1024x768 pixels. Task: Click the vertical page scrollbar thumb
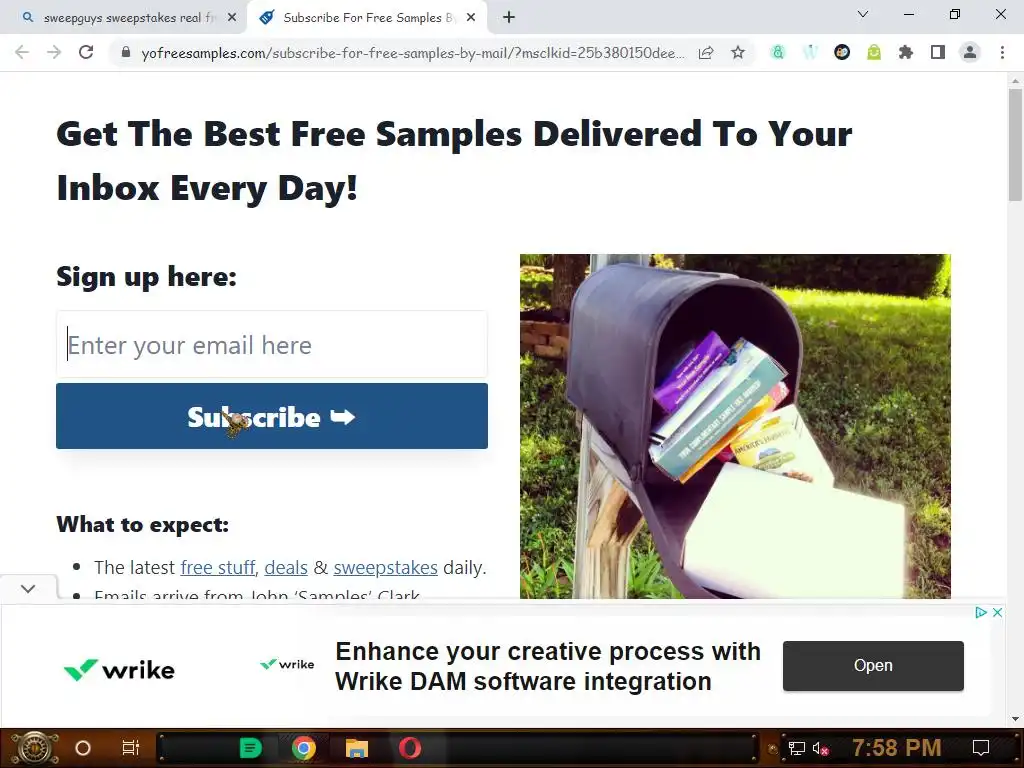click(1015, 145)
